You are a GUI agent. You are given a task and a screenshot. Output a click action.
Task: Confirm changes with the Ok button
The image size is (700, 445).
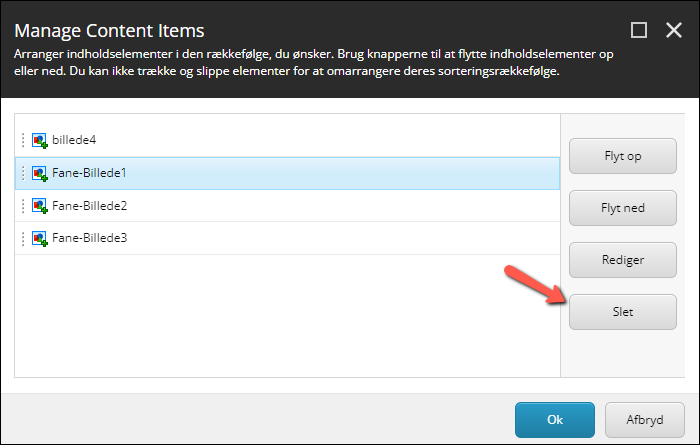pyautogui.click(x=555, y=420)
